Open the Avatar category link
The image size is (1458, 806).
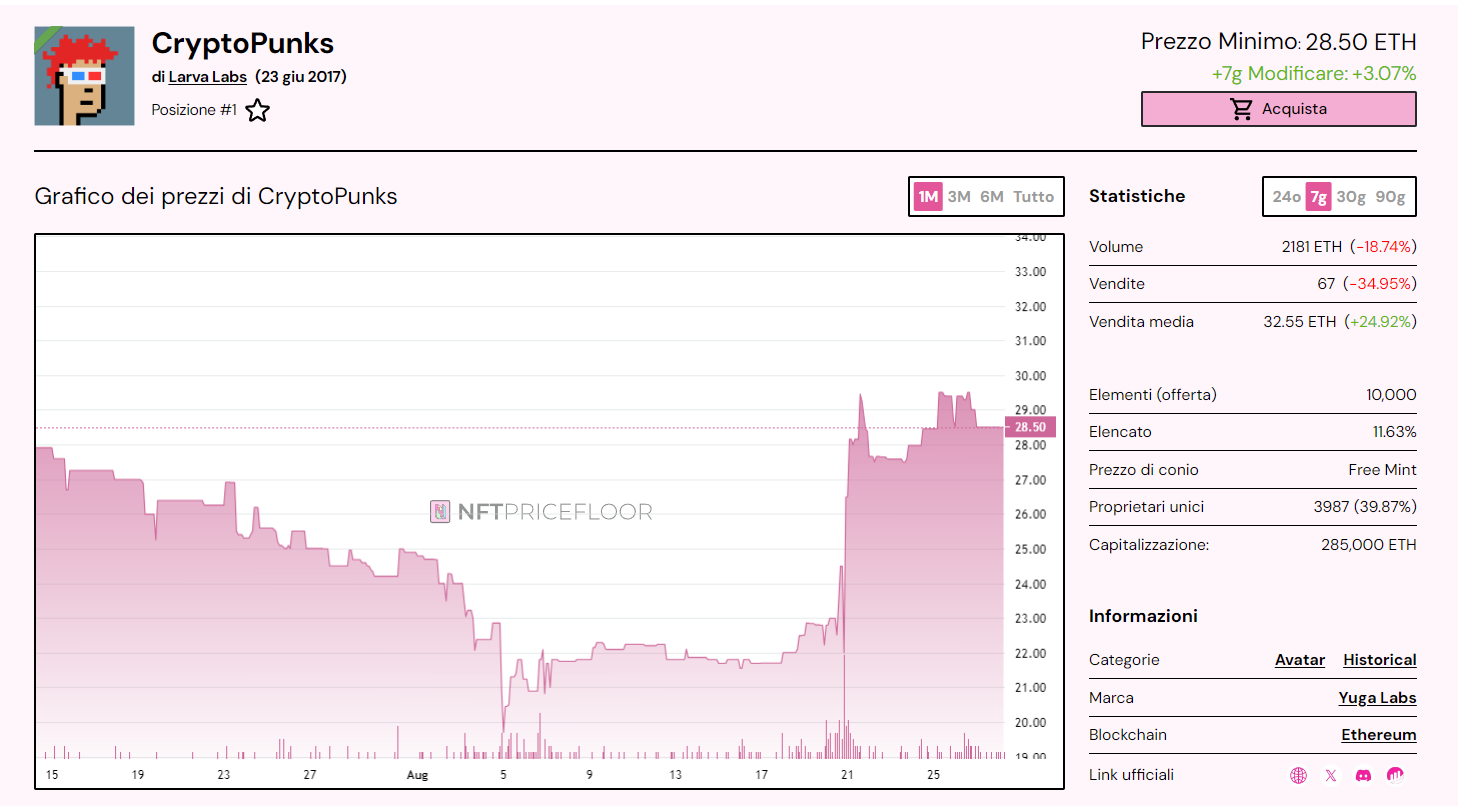[x=1300, y=660]
